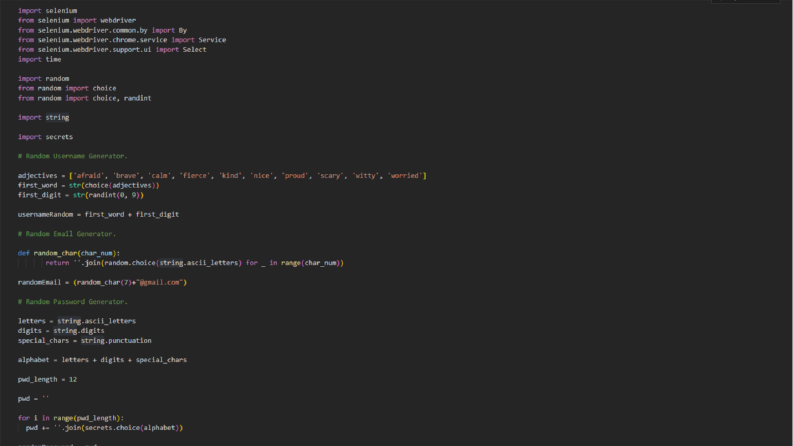793x446 pixels.
Task: Click the '# Random Username Generator.' comment
Action: coord(73,156)
